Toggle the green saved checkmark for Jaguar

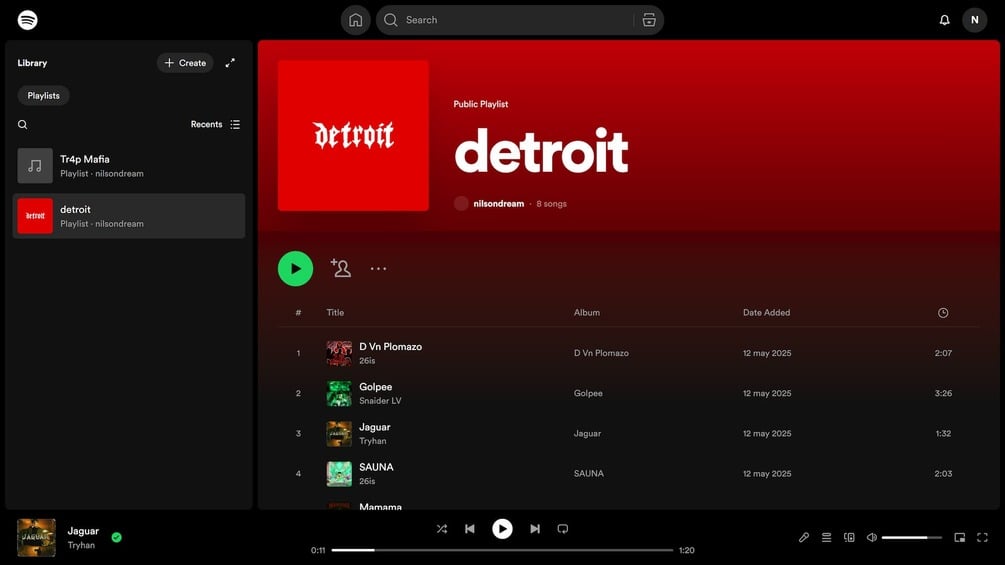pyautogui.click(x=117, y=537)
